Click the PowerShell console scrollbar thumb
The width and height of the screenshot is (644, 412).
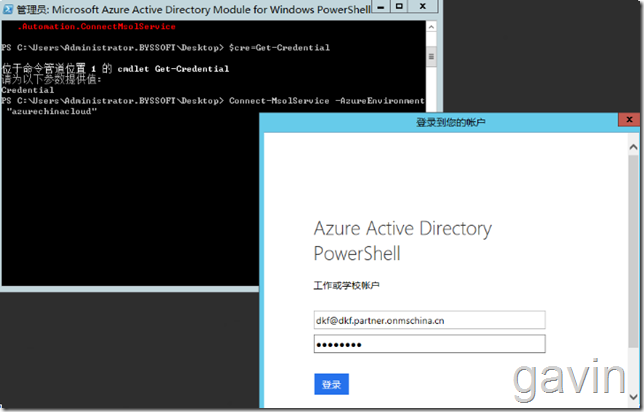431,57
